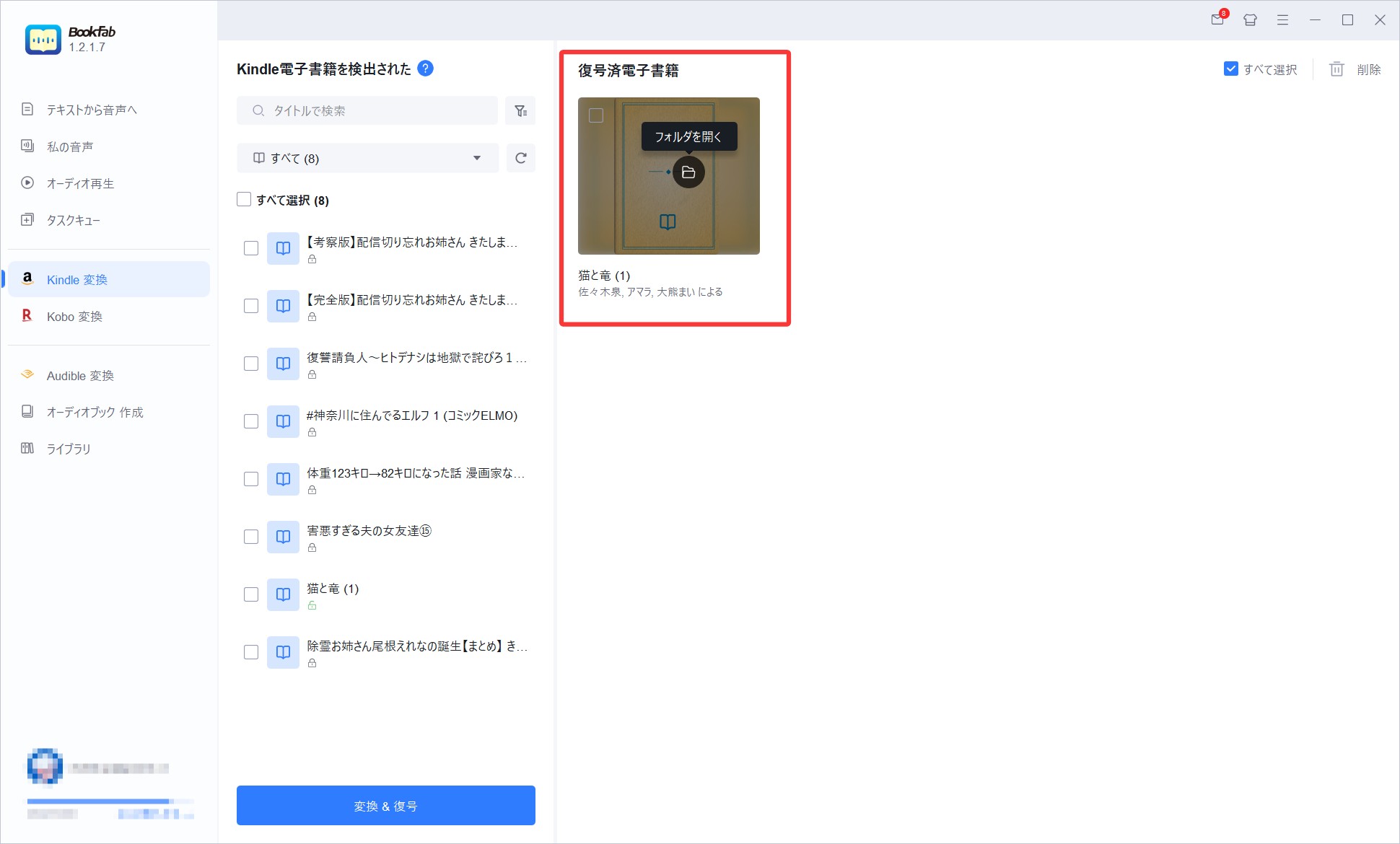Click the open folder icon on cover
This screenshot has height=844, width=1400.
688,172
